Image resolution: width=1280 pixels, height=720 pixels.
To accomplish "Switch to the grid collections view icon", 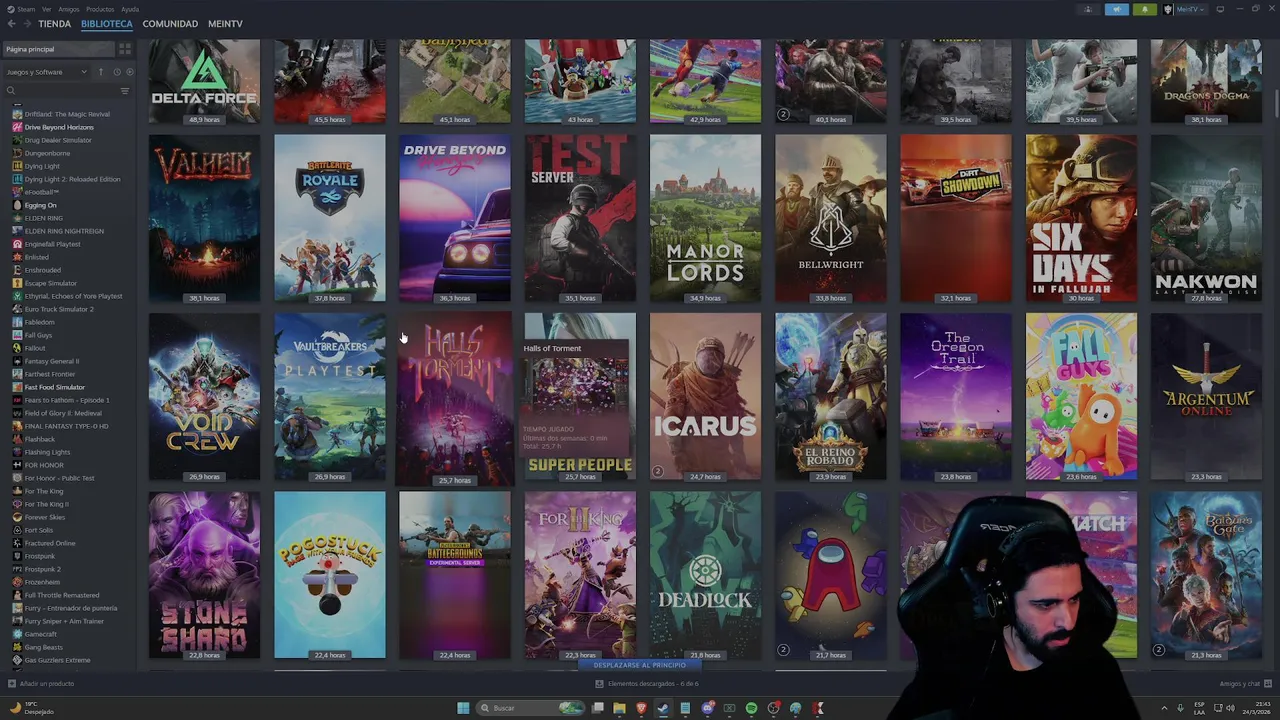I will (x=125, y=49).
